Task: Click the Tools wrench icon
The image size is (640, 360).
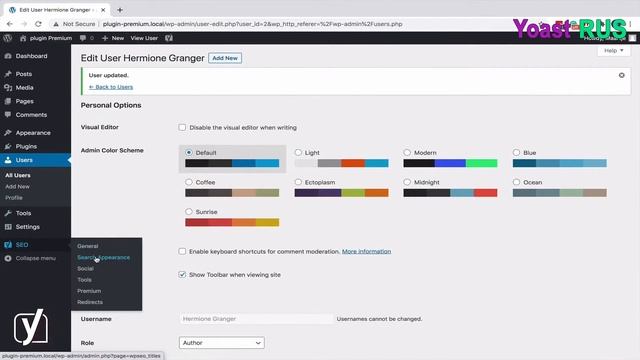Action: (x=8, y=213)
